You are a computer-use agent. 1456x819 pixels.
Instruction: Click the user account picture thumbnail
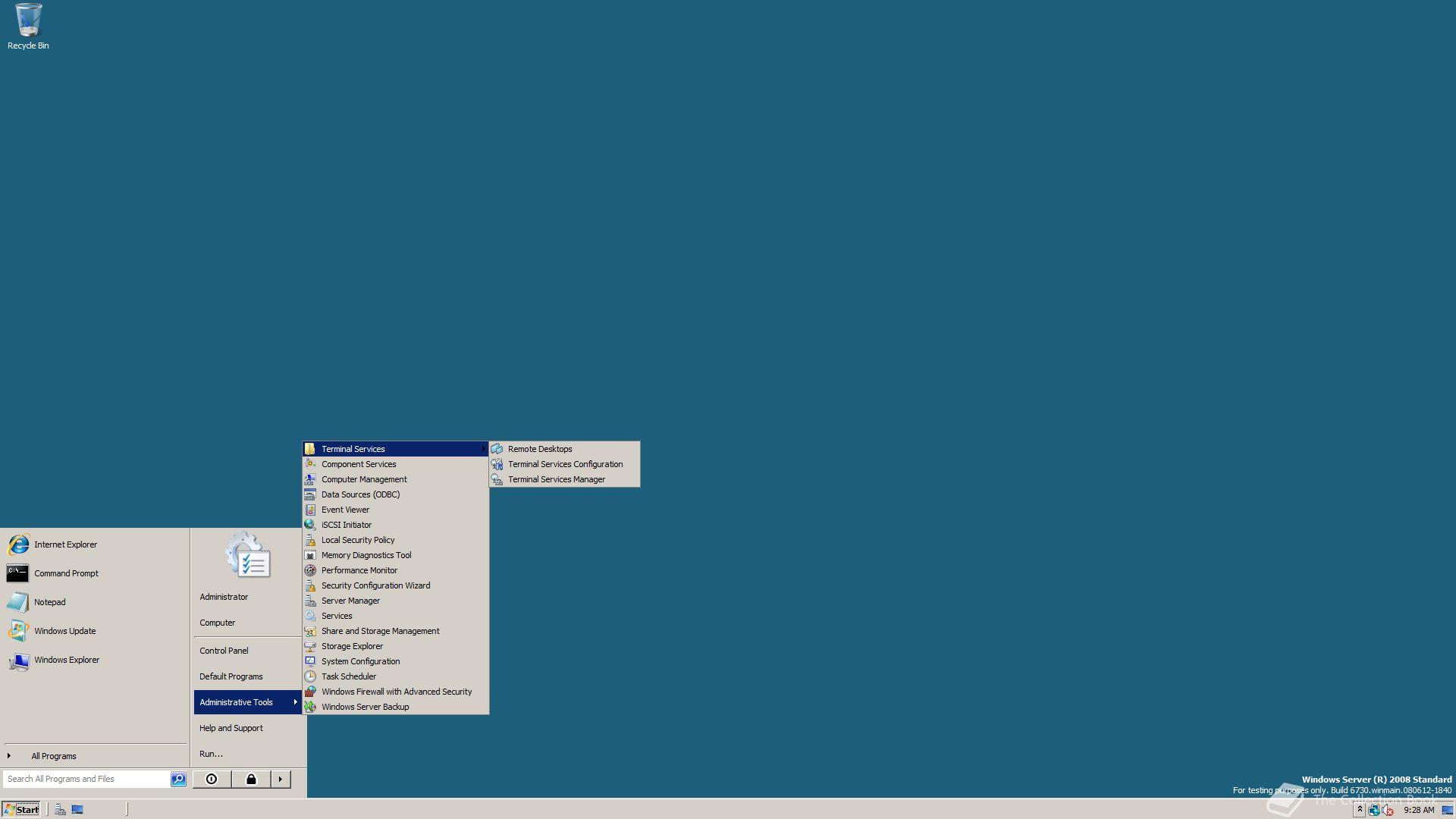coord(248,555)
